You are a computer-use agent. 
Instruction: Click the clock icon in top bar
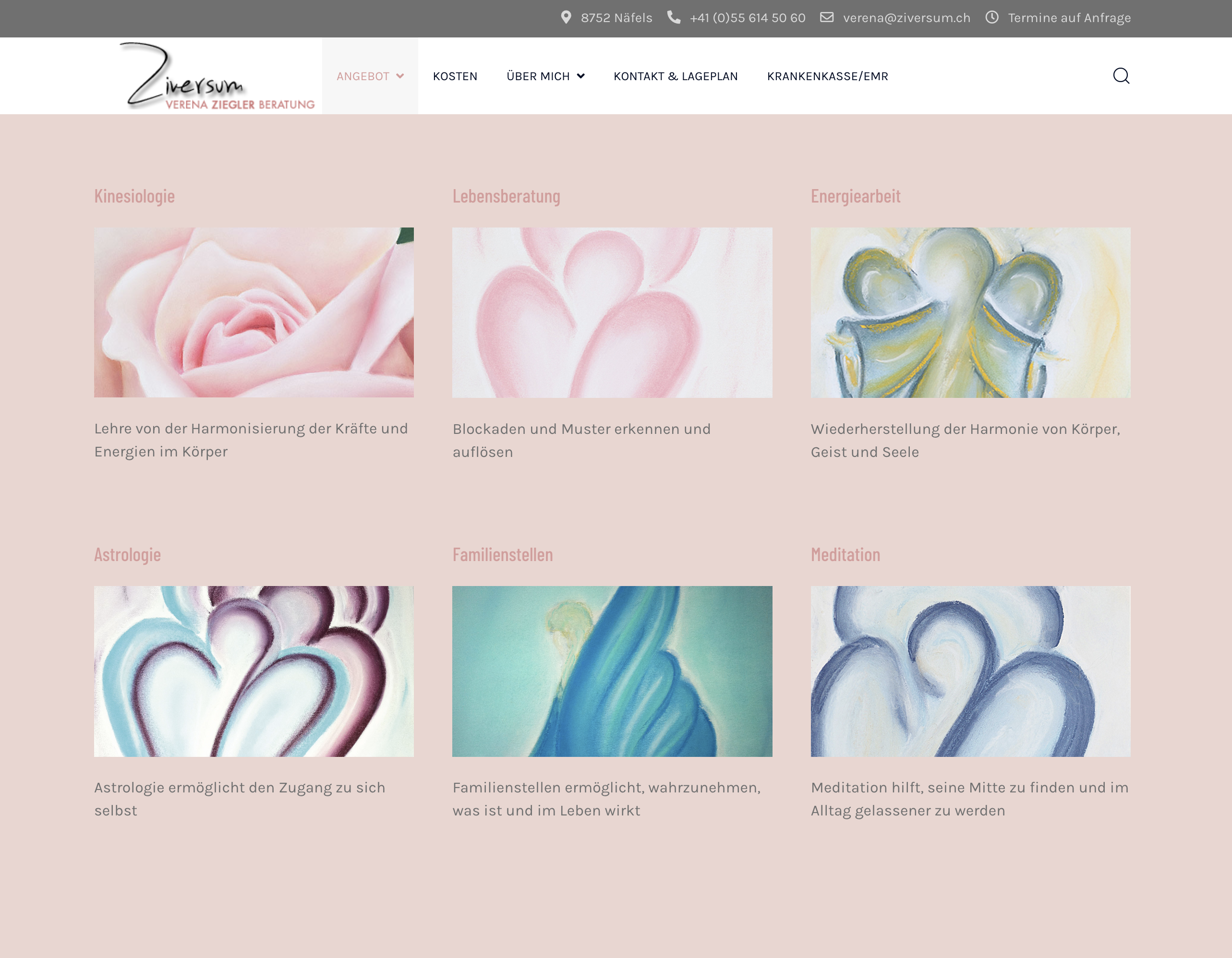[x=991, y=17]
